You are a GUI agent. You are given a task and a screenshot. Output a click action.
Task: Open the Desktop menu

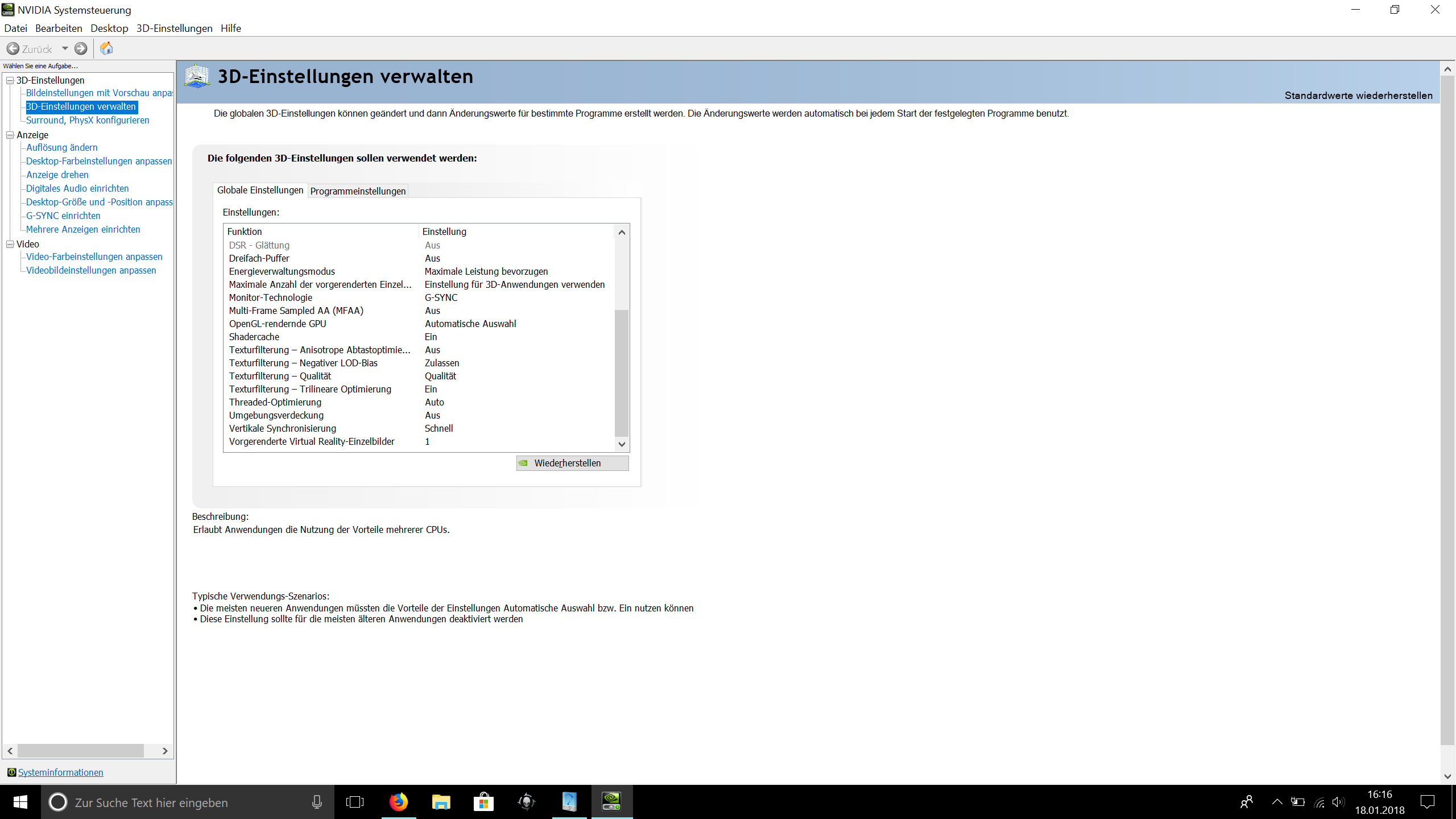pyautogui.click(x=109, y=28)
